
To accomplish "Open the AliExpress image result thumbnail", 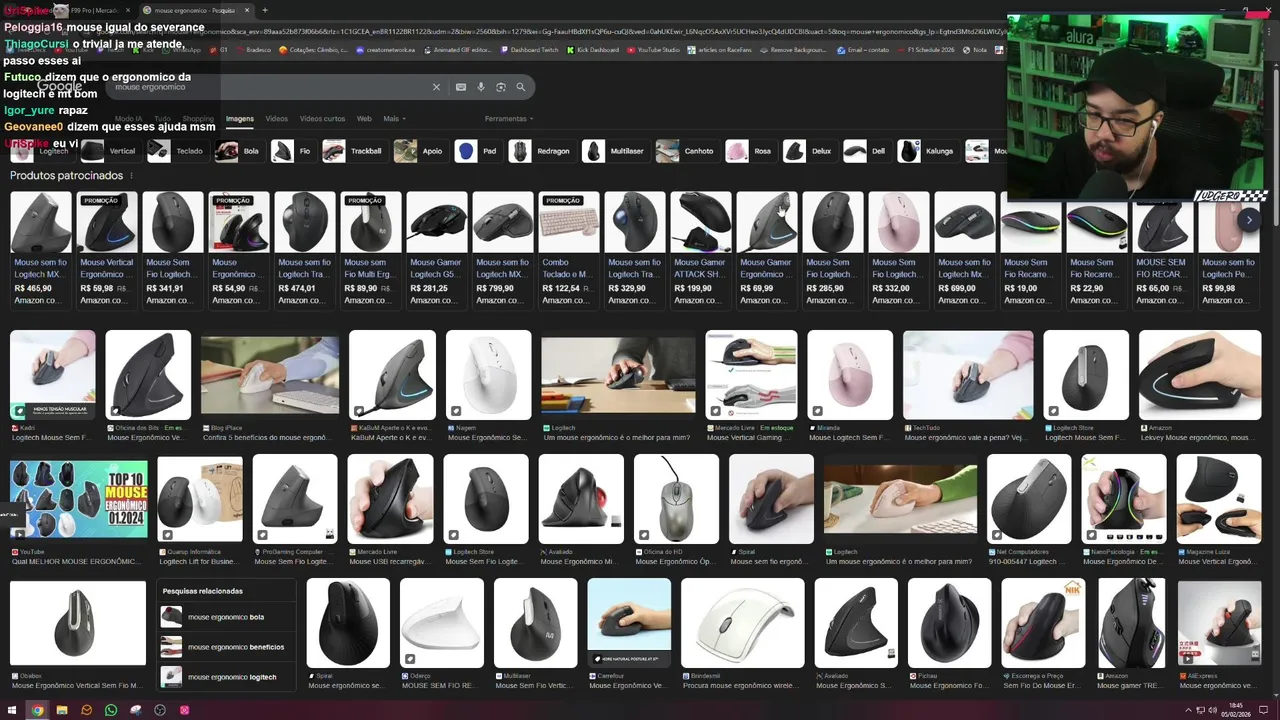I will click(x=1219, y=623).
